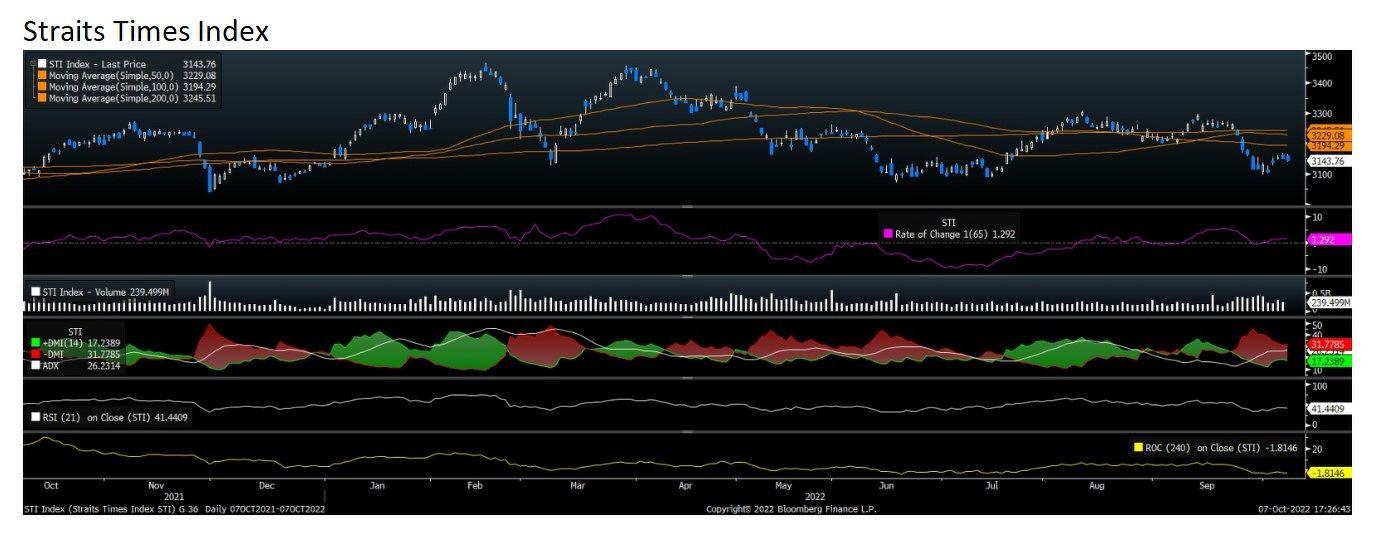
Task: Toggle the green +DMI(14) legend box
Action: 38,341
